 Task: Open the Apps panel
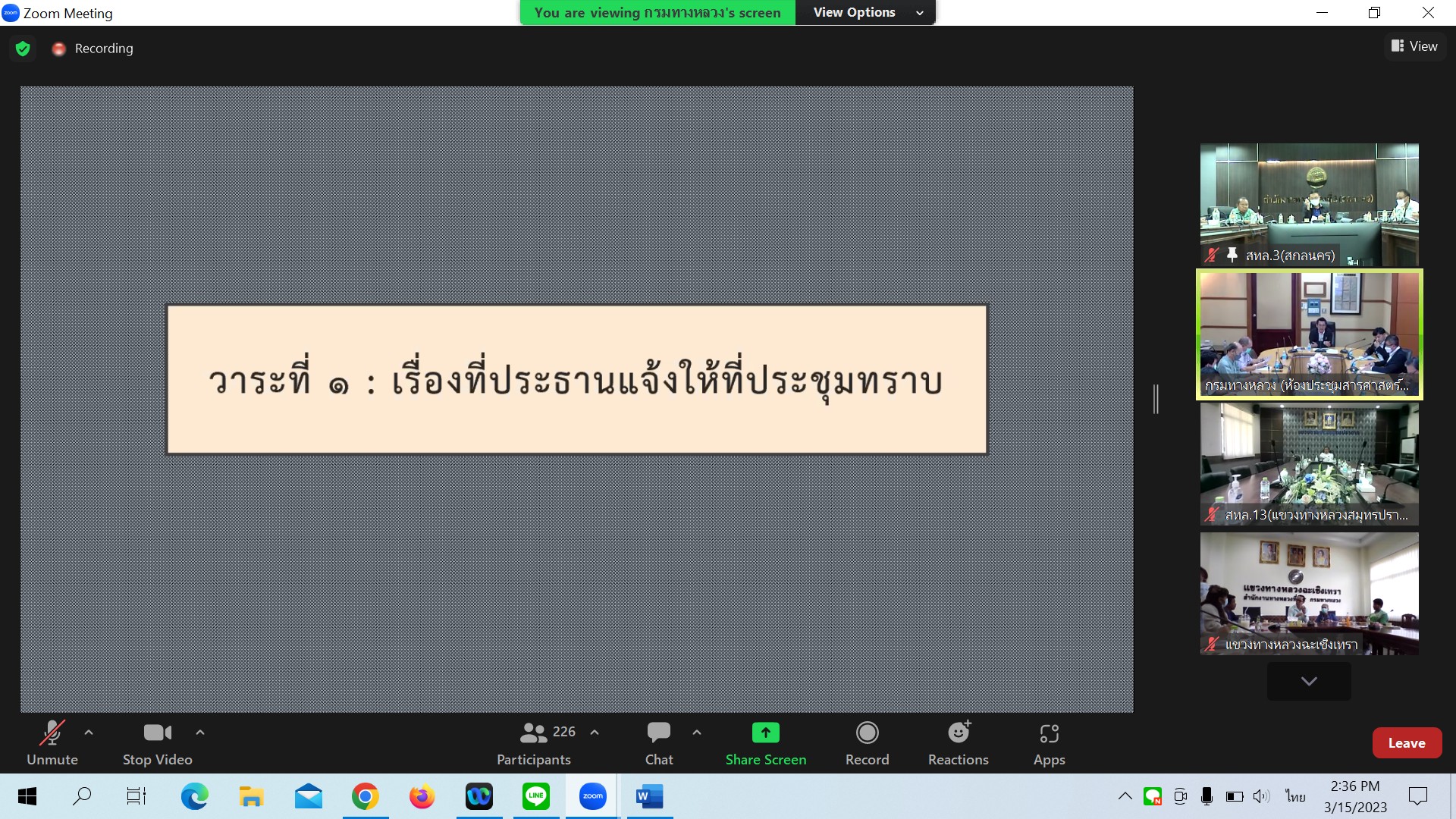tap(1049, 743)
